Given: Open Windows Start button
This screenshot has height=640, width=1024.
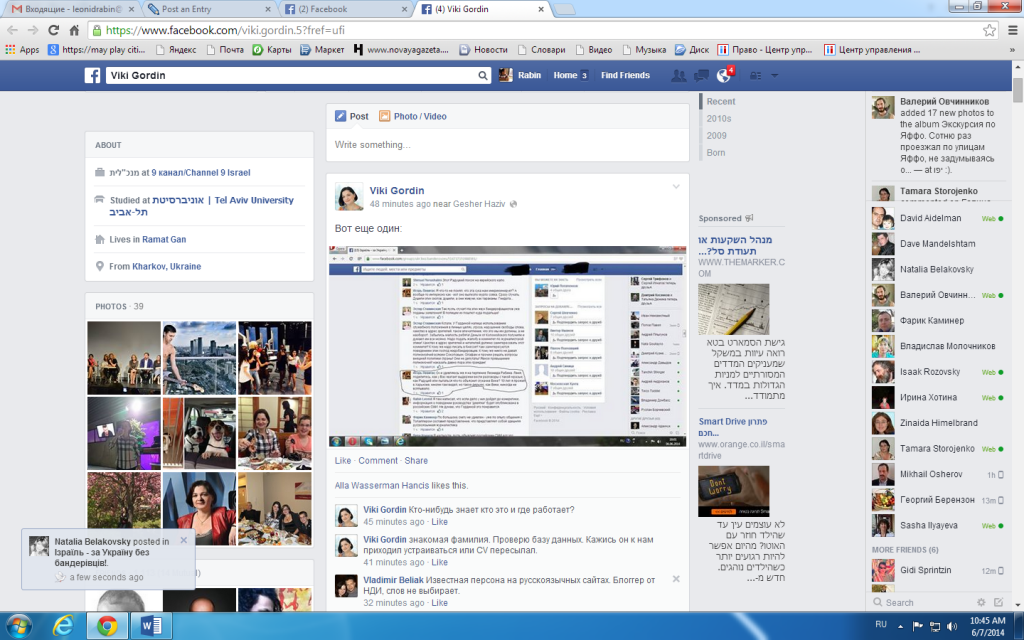Looking at the screenshot, I should (x=18, y=626).
